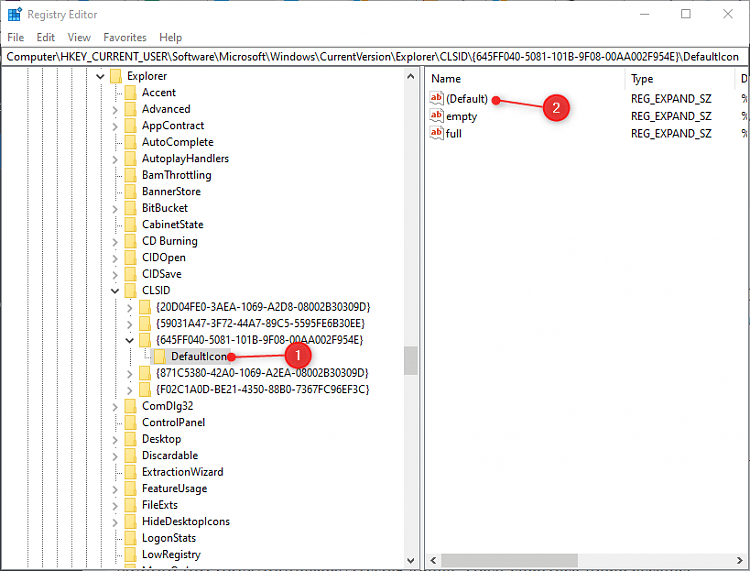Open the Edit menu
Image resolution: width=750 pixels, height=571 pixels.
[x=46, y=37]
